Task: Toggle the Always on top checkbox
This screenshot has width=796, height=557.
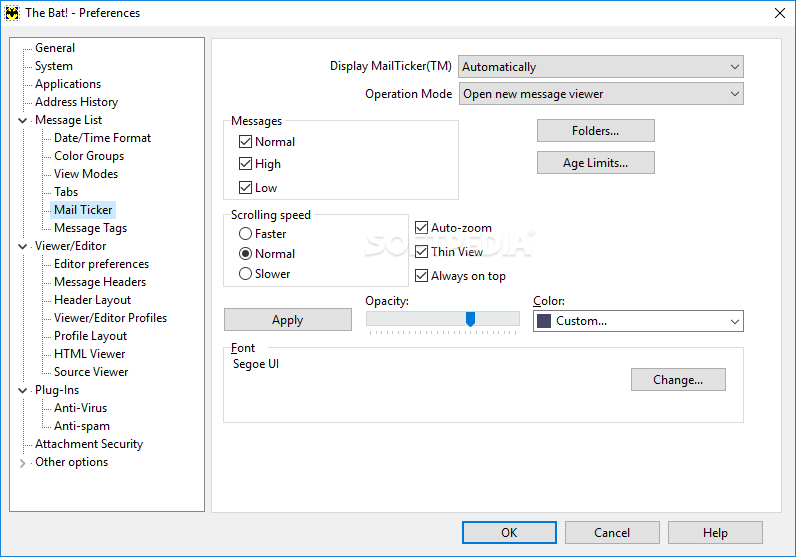Action: point(421,276)
